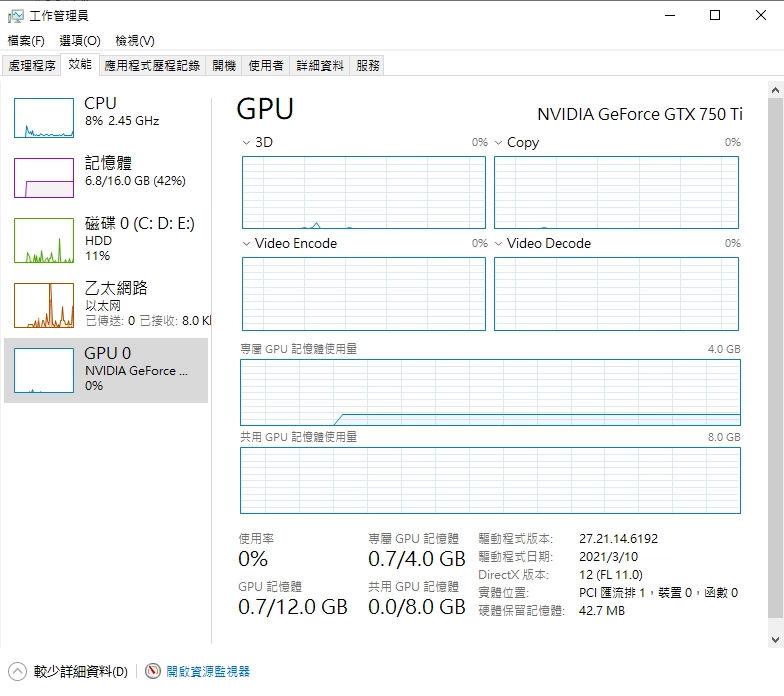This screenshot has height=696, width=784.
Task: Select the CPU performance graph thumbnail
Action: point(44,118)
